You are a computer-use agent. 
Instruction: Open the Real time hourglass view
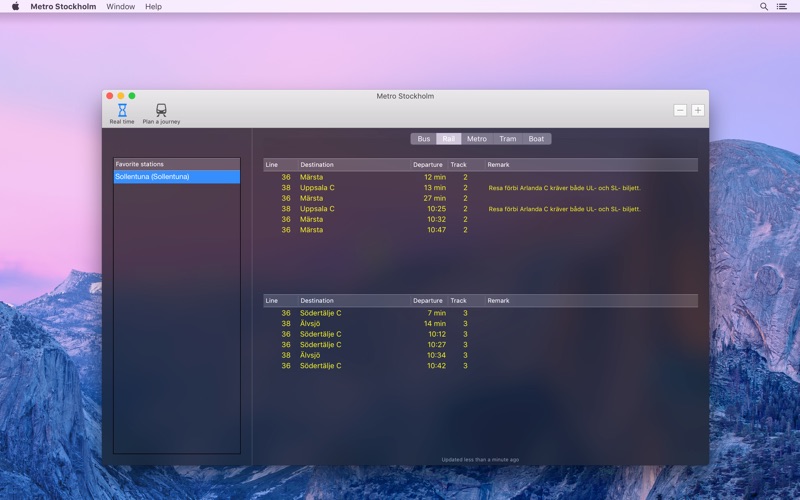[x=121, y=112]
